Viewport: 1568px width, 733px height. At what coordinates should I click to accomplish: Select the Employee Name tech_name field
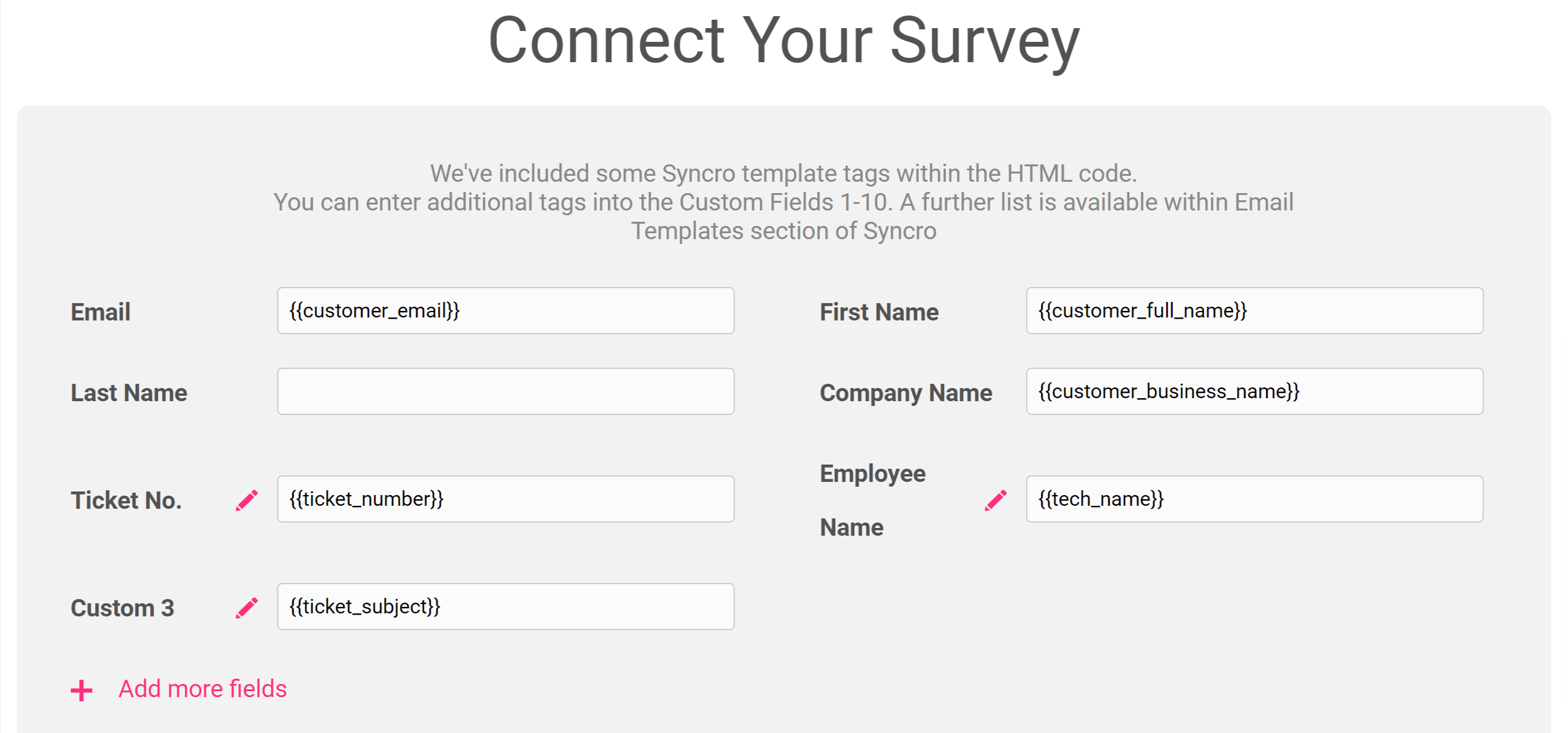[x=1254, y=499]
